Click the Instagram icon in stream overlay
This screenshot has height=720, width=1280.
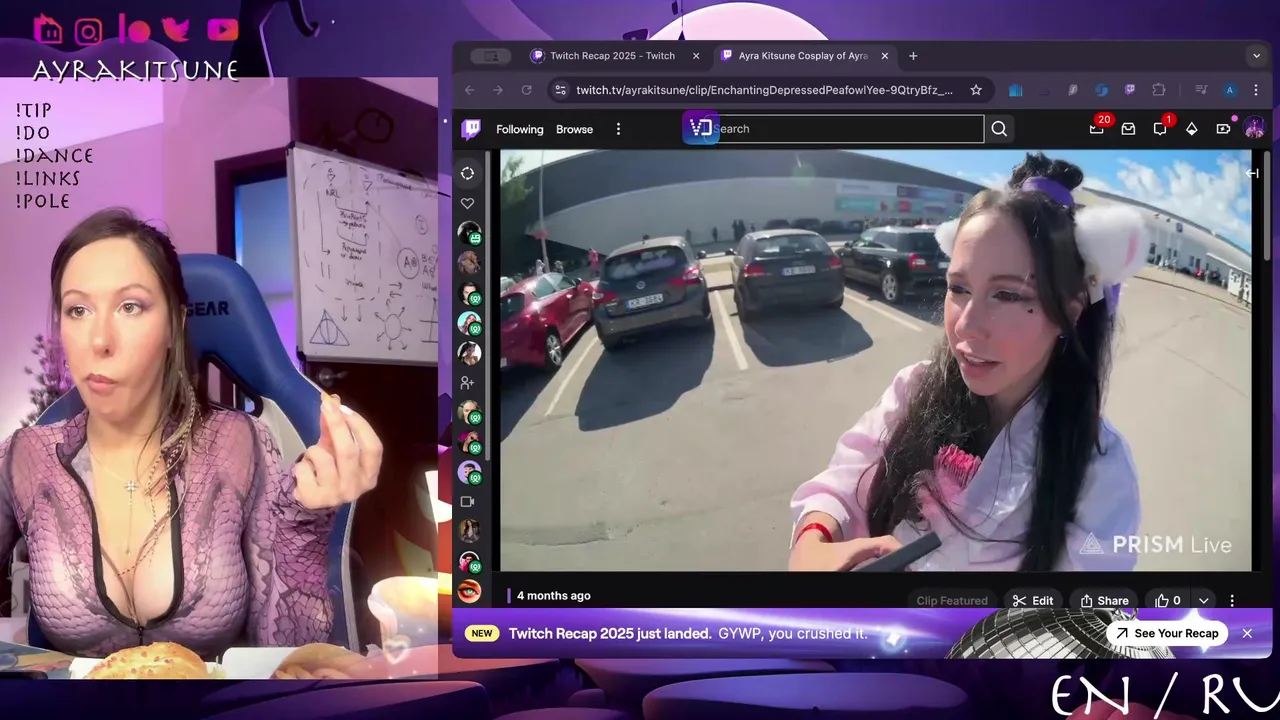tap(89, 32)
